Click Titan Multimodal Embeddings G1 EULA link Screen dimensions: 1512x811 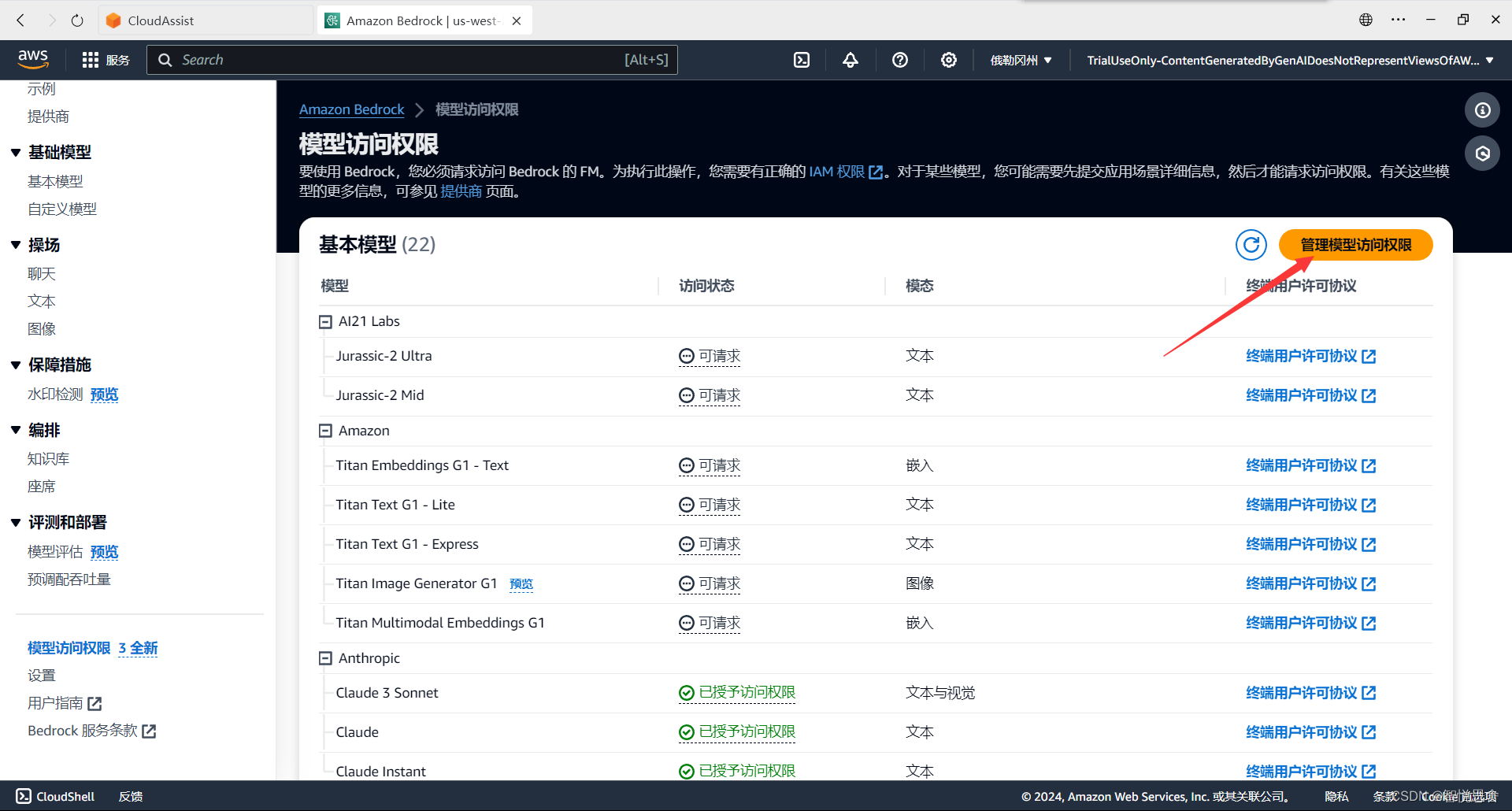click(x=1310, y=623)
